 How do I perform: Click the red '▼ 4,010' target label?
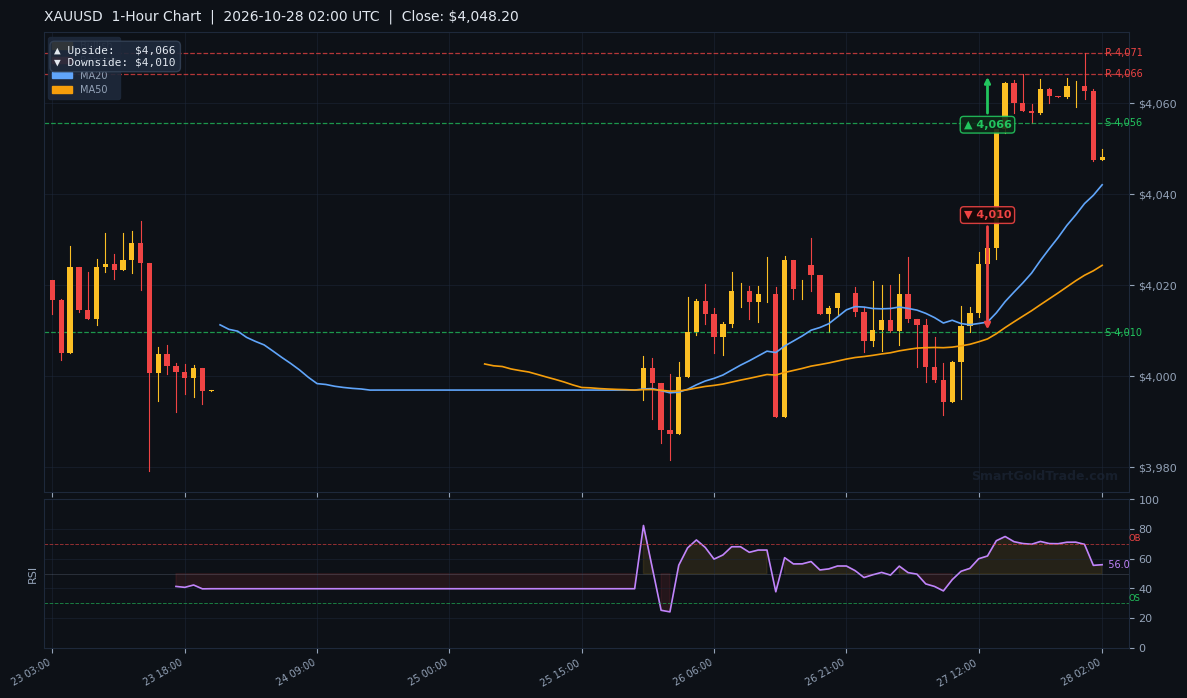(987, 214)
